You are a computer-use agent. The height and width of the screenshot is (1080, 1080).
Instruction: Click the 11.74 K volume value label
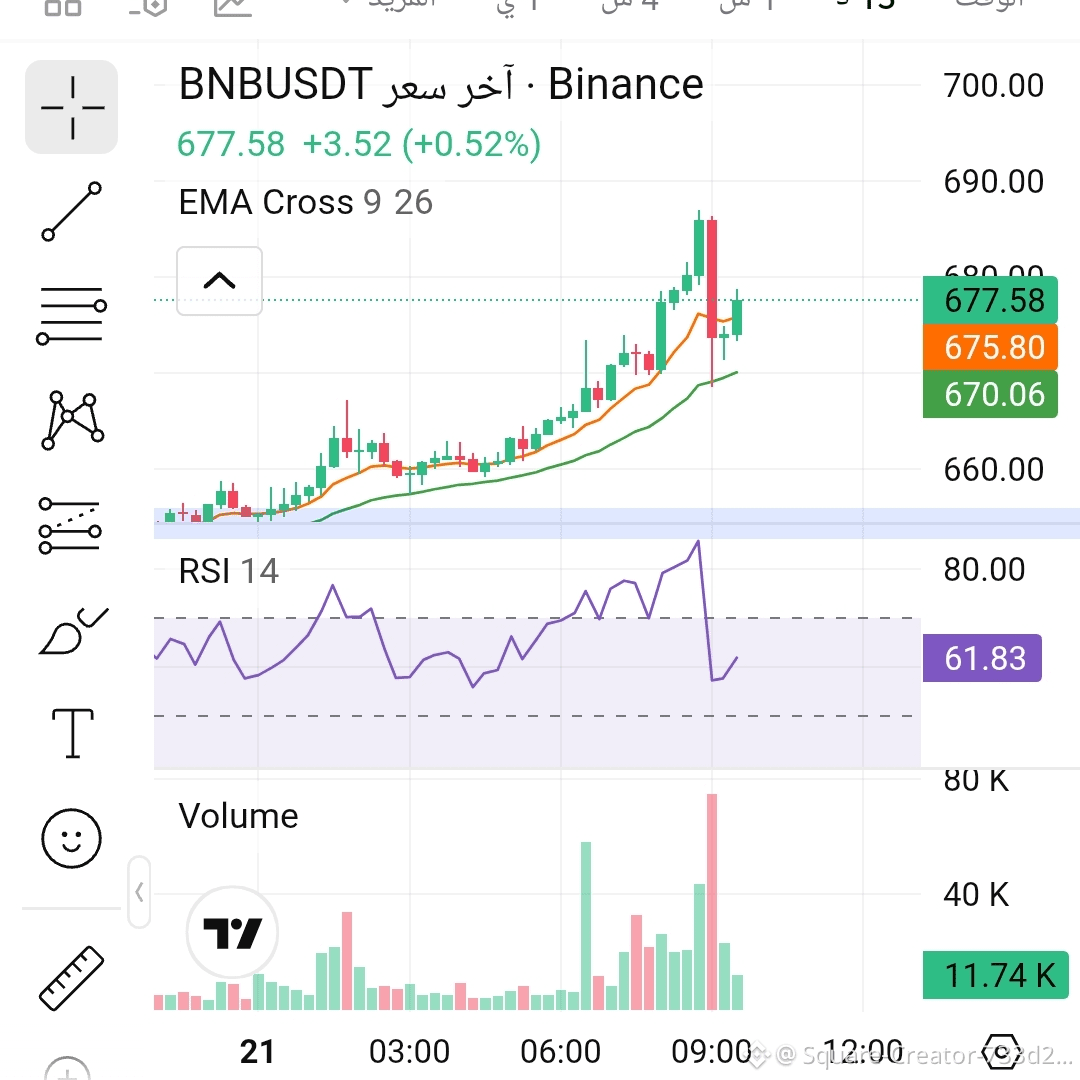point(996,975)
